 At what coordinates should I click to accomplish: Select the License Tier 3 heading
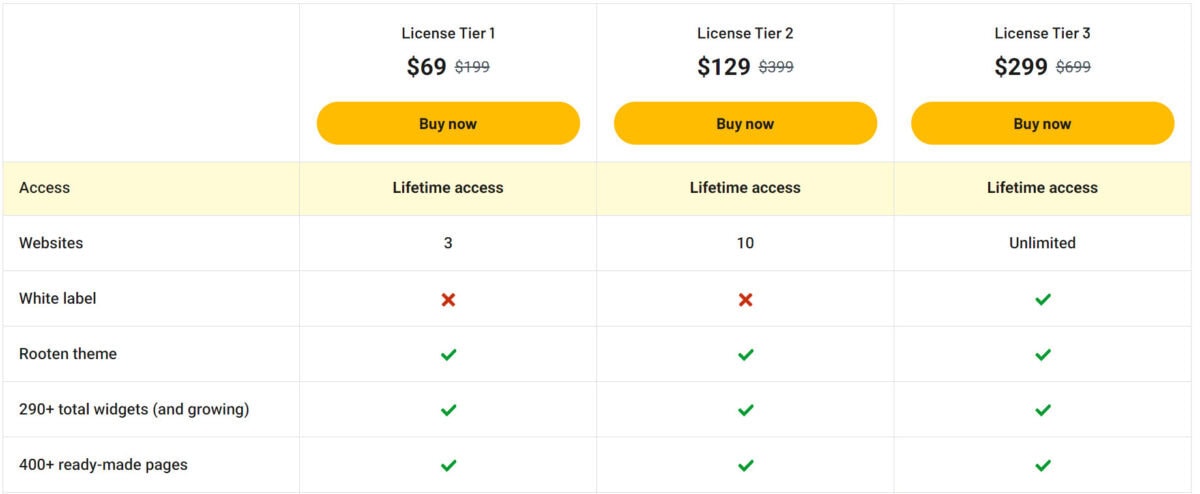[x=1042, y=33]
